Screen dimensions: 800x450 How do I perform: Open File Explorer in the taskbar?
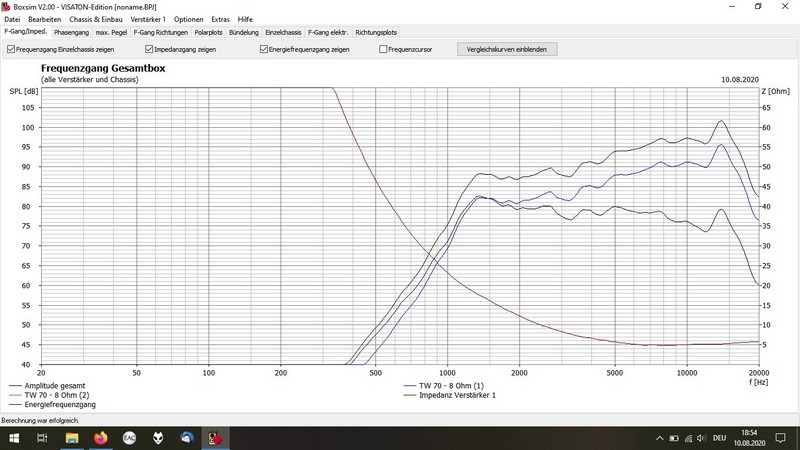[71, 437]
